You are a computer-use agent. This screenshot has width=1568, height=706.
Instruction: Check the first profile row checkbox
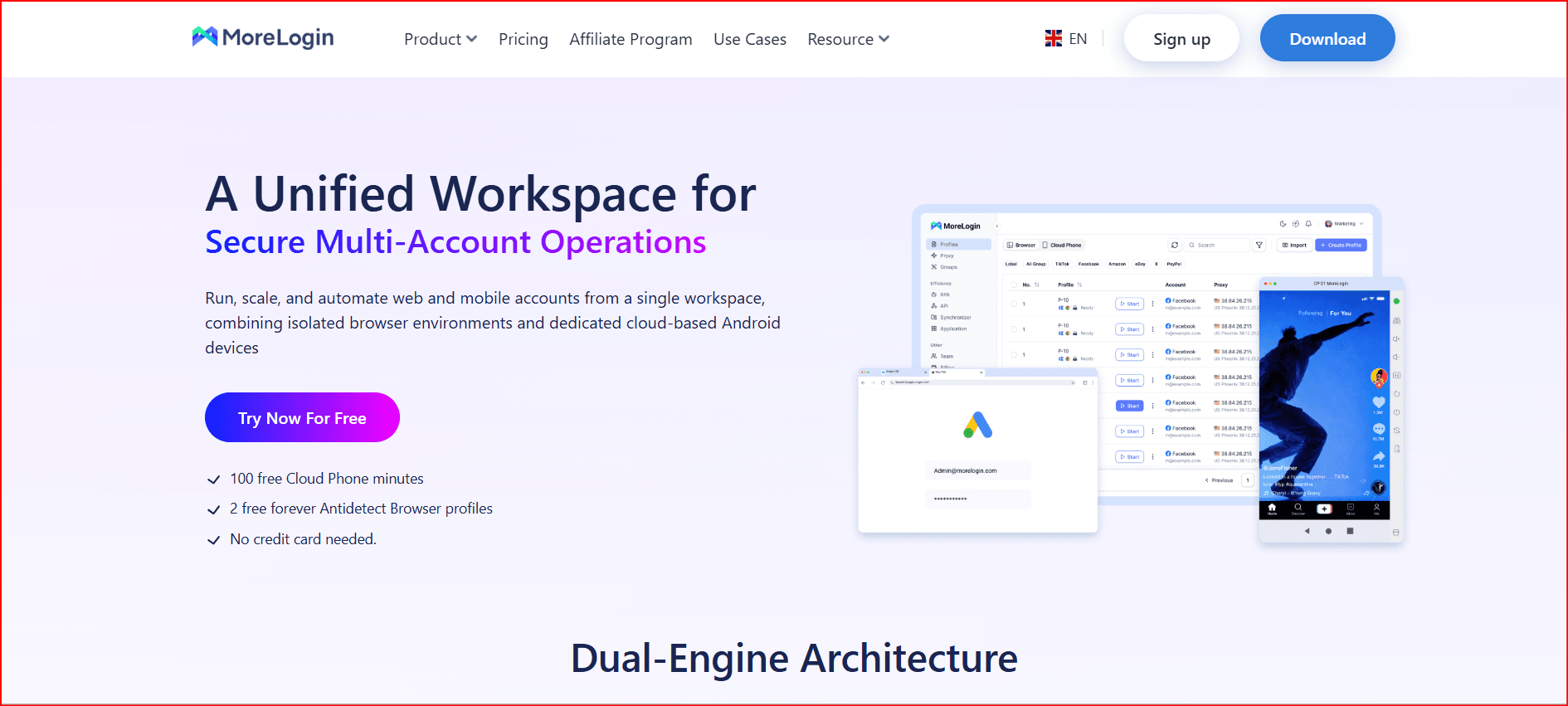[x=1014, y=304]
